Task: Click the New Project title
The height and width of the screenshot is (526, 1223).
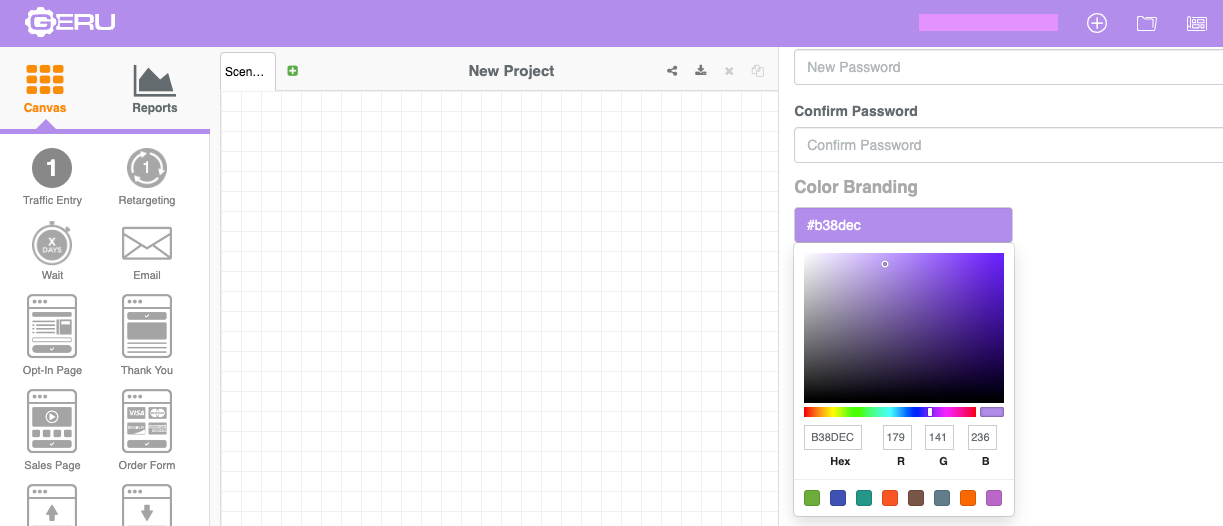Action: [511, 71]
